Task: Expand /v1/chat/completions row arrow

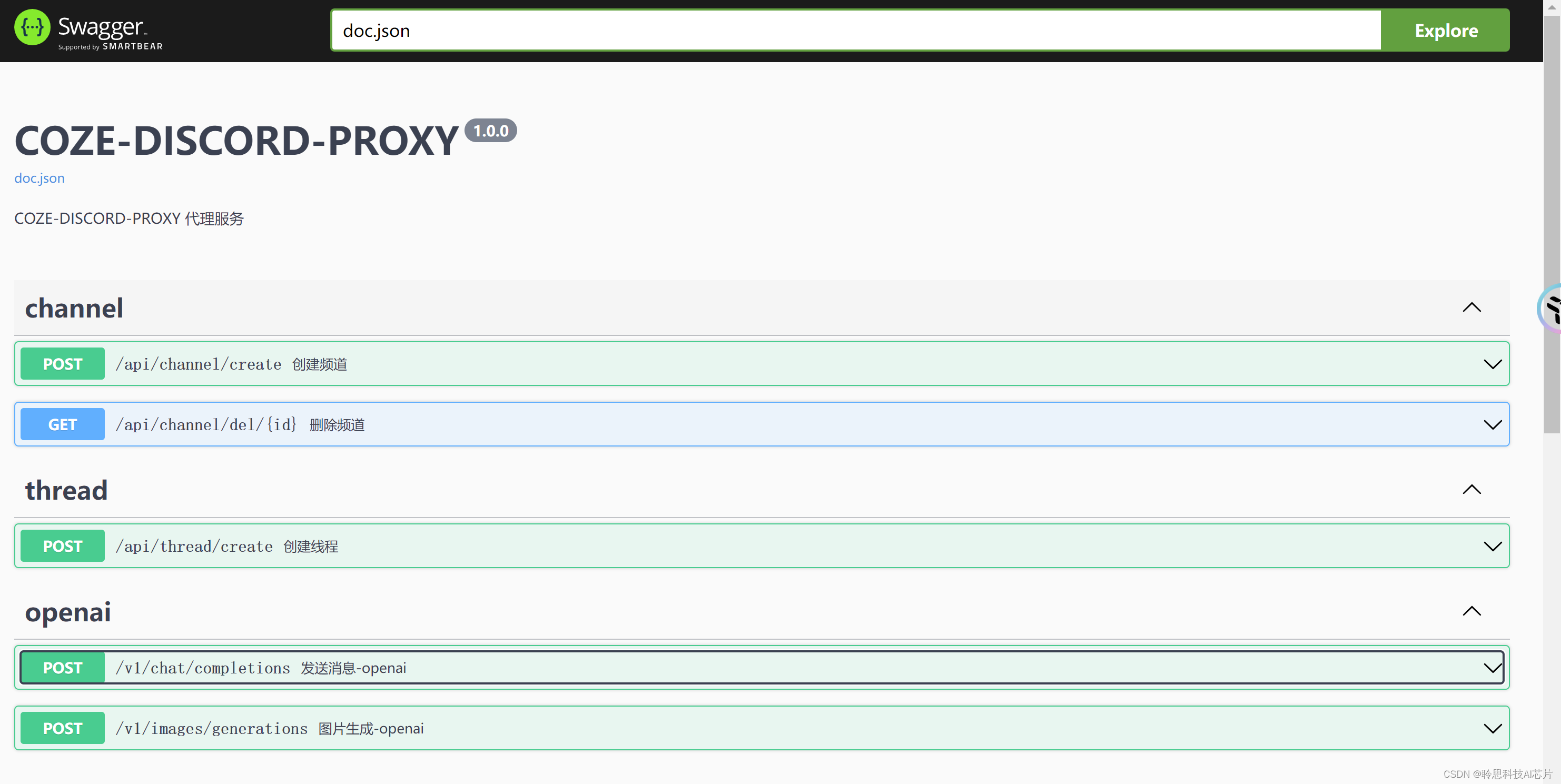Action: point(1492,668)
